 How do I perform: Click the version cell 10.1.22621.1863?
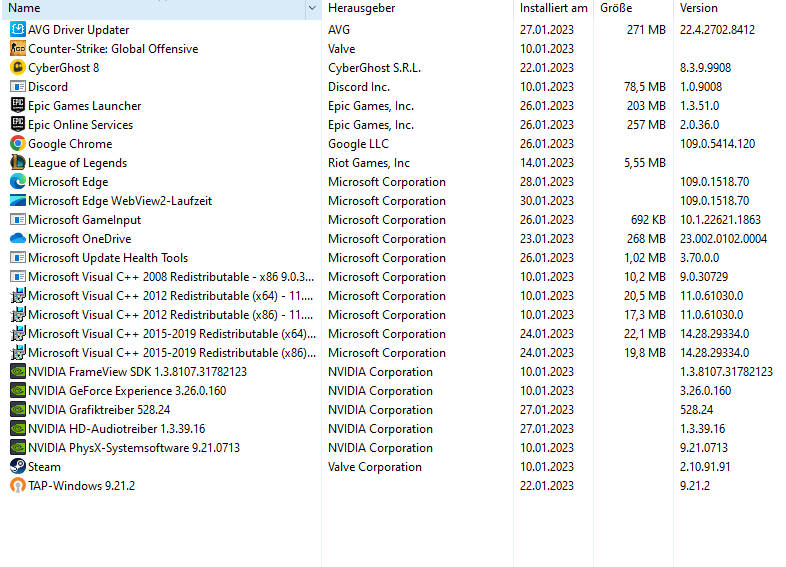click(x=720, y=220)
